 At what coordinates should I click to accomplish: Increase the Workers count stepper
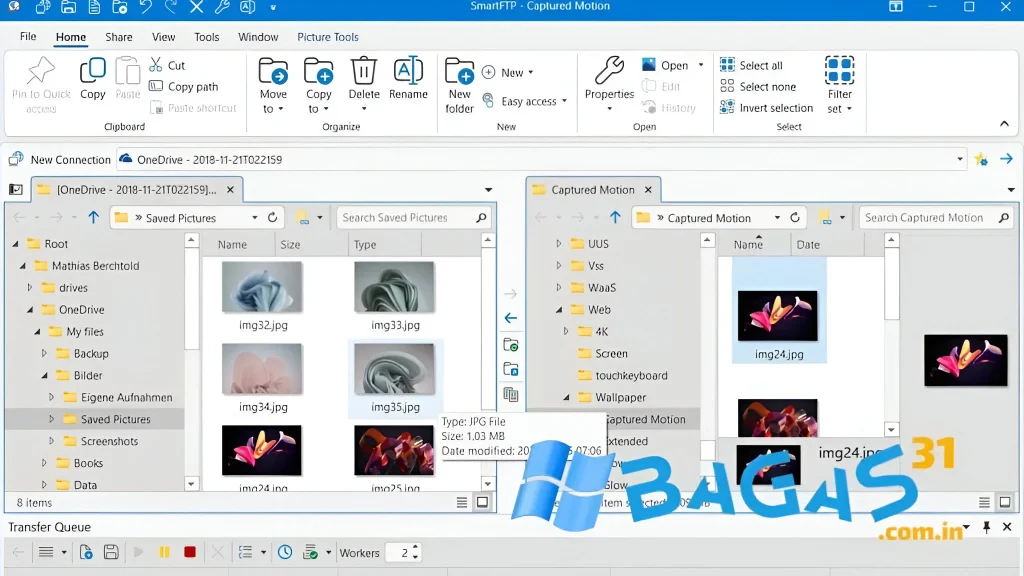(x=416, y=548)
